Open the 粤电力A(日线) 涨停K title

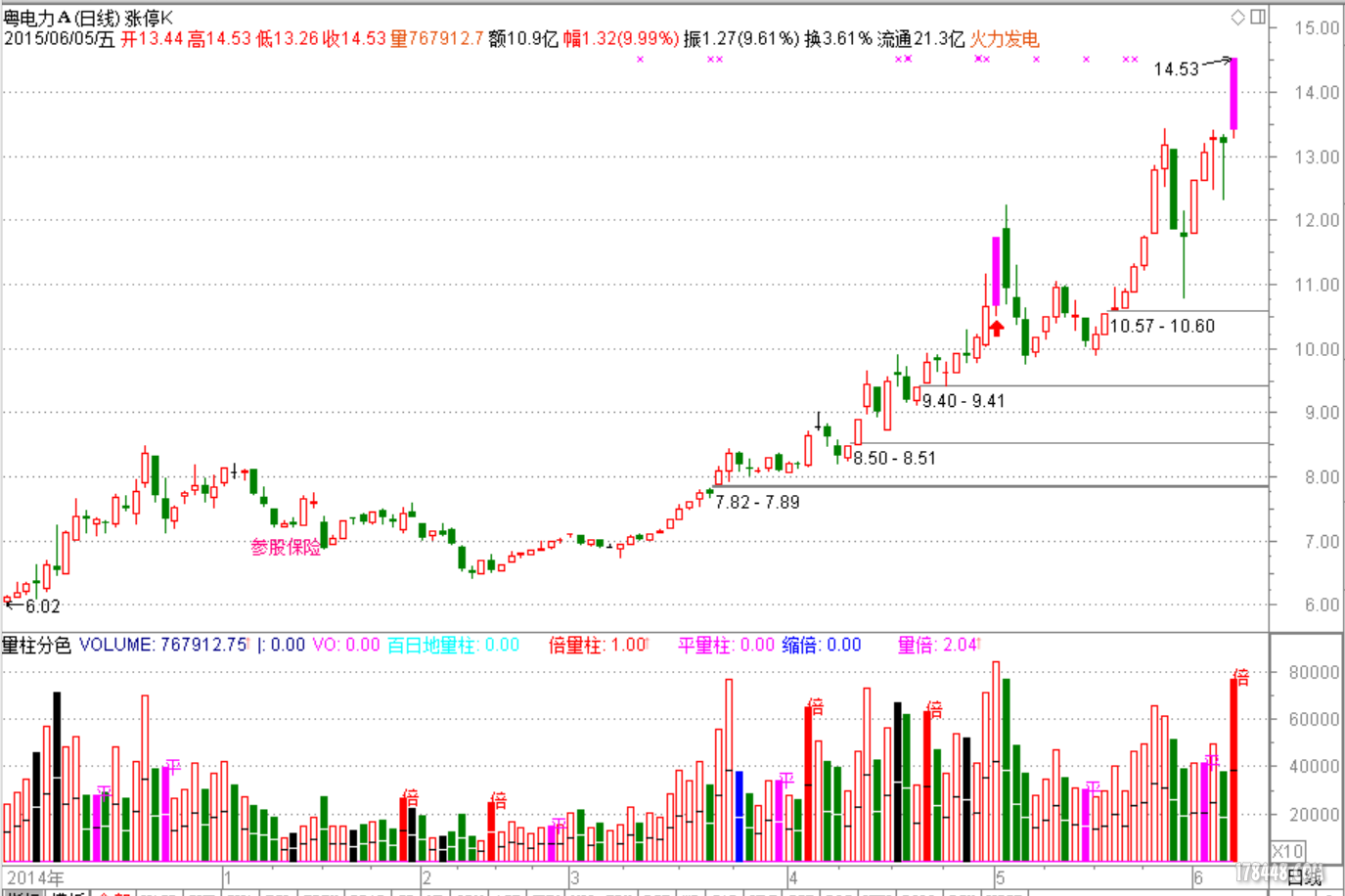88,18
